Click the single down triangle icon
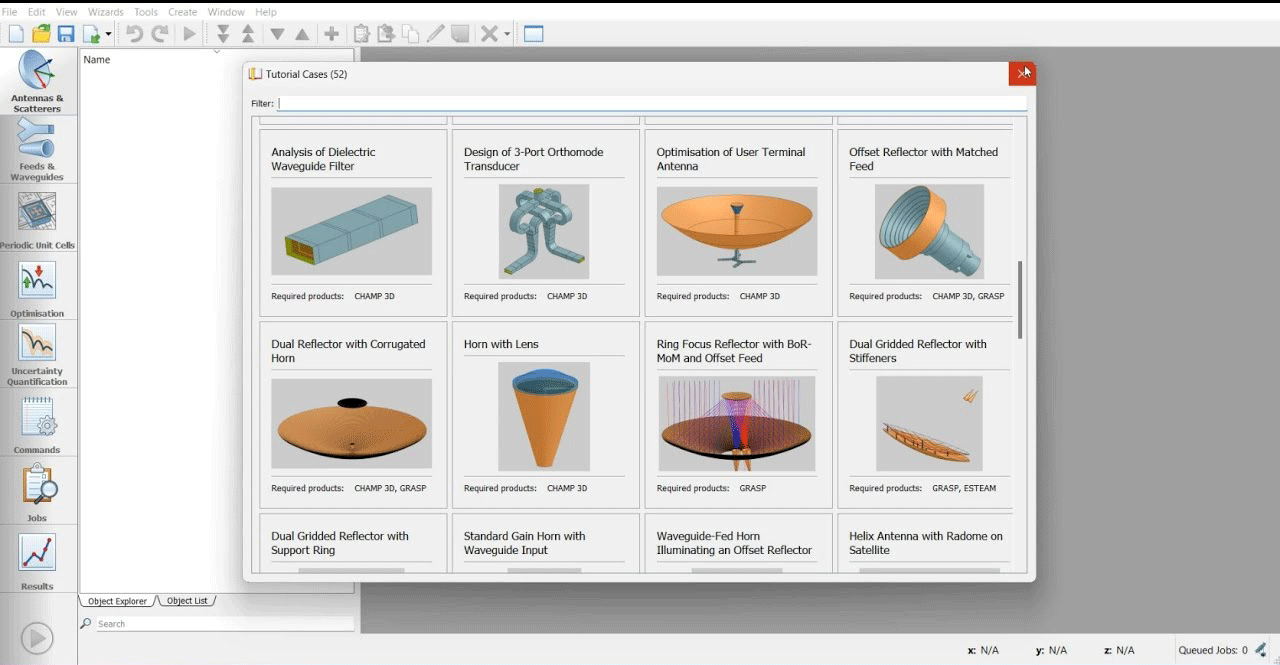The image size is (1280, 665). [x=277, y=34]
